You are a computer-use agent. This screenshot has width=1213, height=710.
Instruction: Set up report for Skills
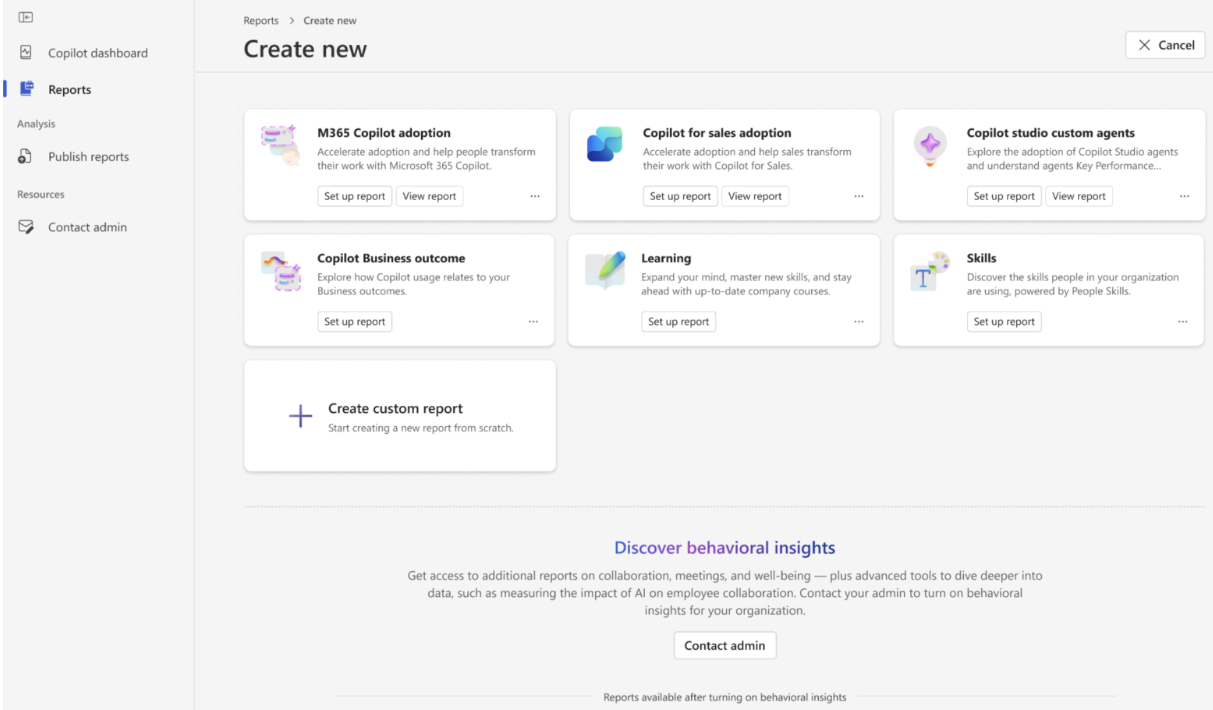tap(1004, 322)
